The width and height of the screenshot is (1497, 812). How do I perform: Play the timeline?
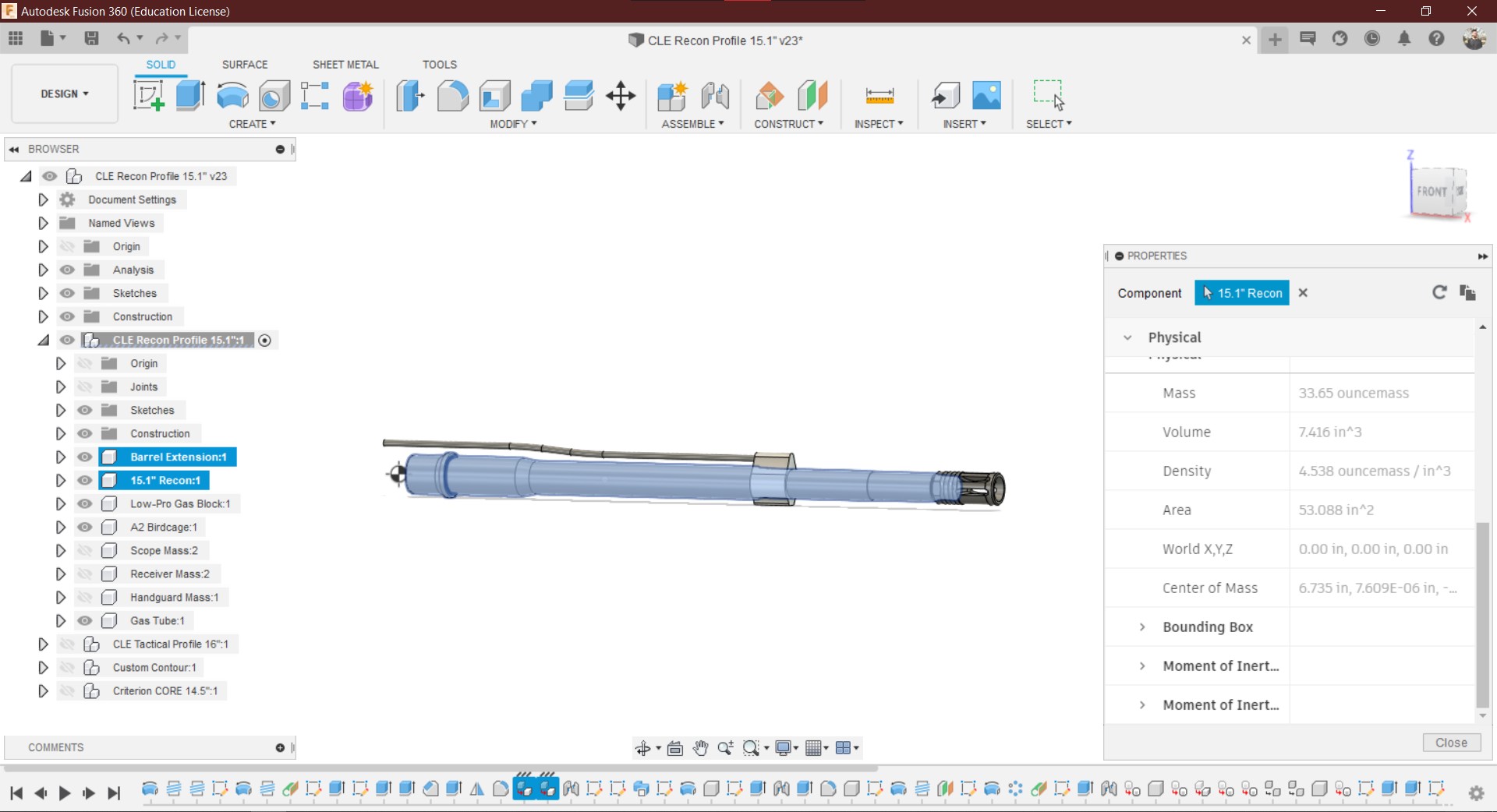click(65, 793)
